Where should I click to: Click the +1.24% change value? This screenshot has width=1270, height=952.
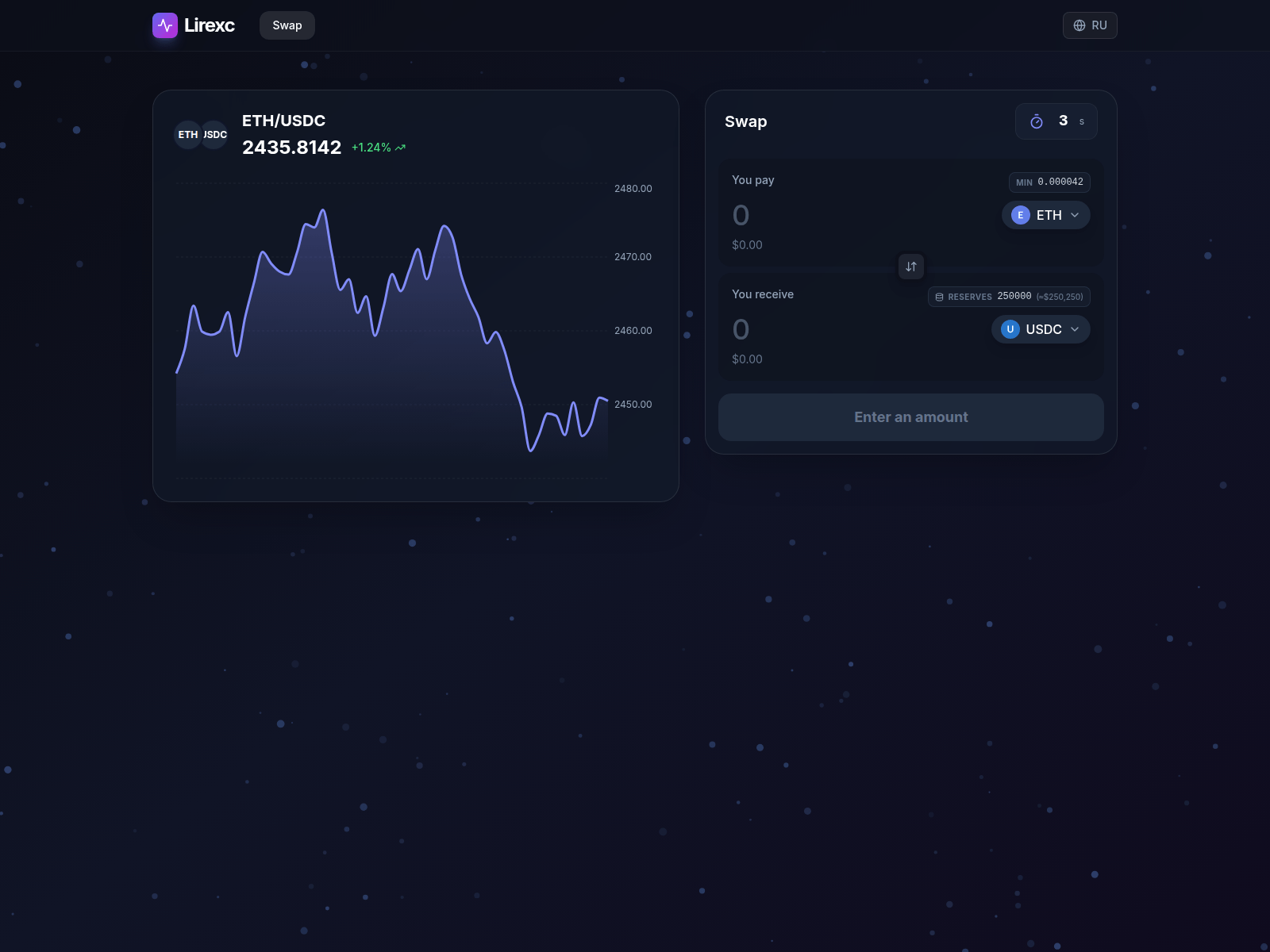click(371, 148)
